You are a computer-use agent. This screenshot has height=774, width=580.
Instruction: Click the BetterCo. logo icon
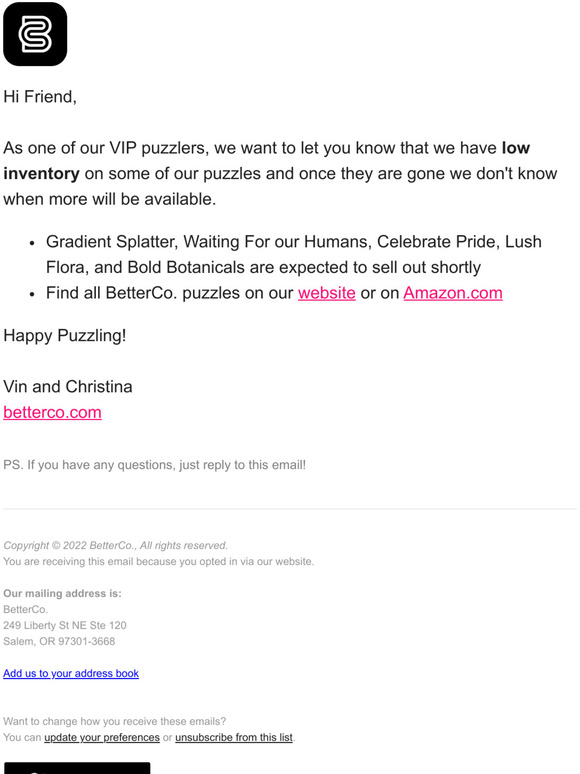pyautogui.click(x=35, y=34)
